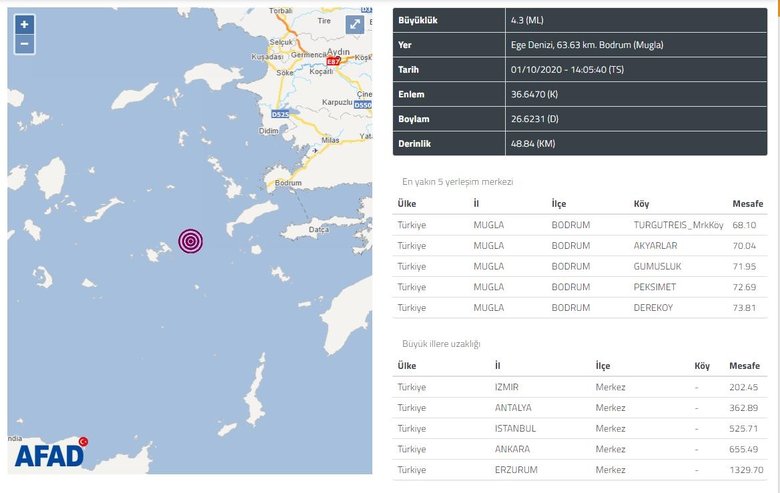Click the Aydın city label on map
780x493 pixels.
click(338, 52)
